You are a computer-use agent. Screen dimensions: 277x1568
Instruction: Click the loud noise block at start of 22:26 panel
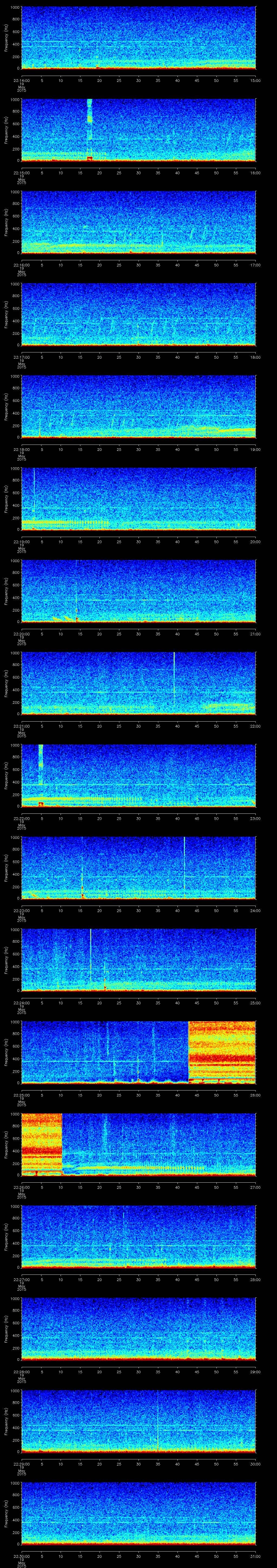(x=41, y=1144)
